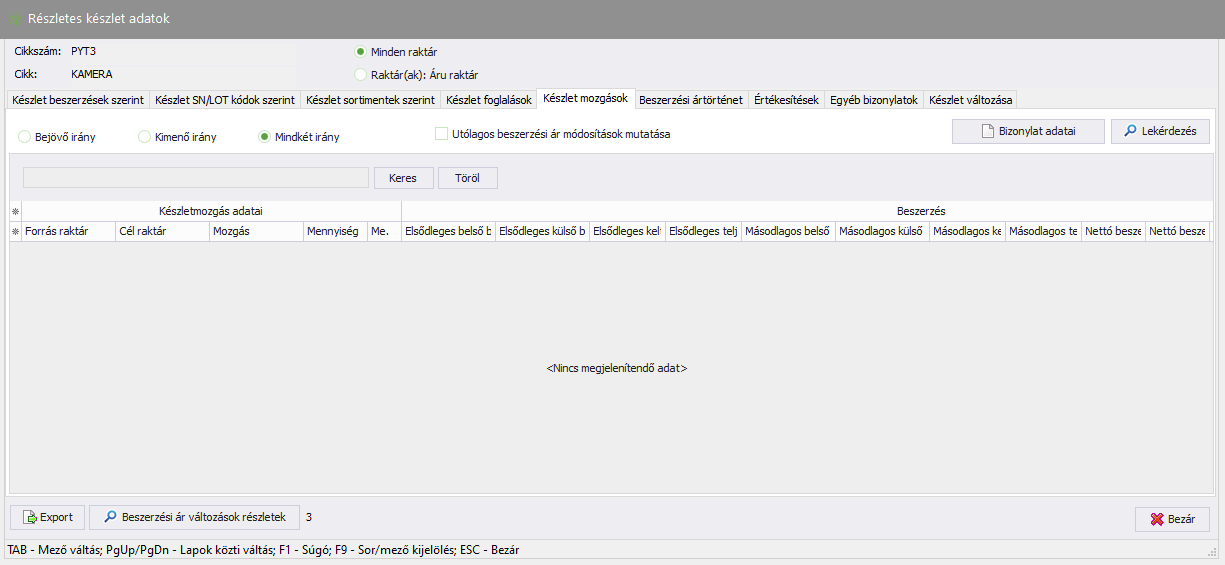Click the Bizonylat adatai document button
Screen dimensions: 1225x565
click(1028, 131)
